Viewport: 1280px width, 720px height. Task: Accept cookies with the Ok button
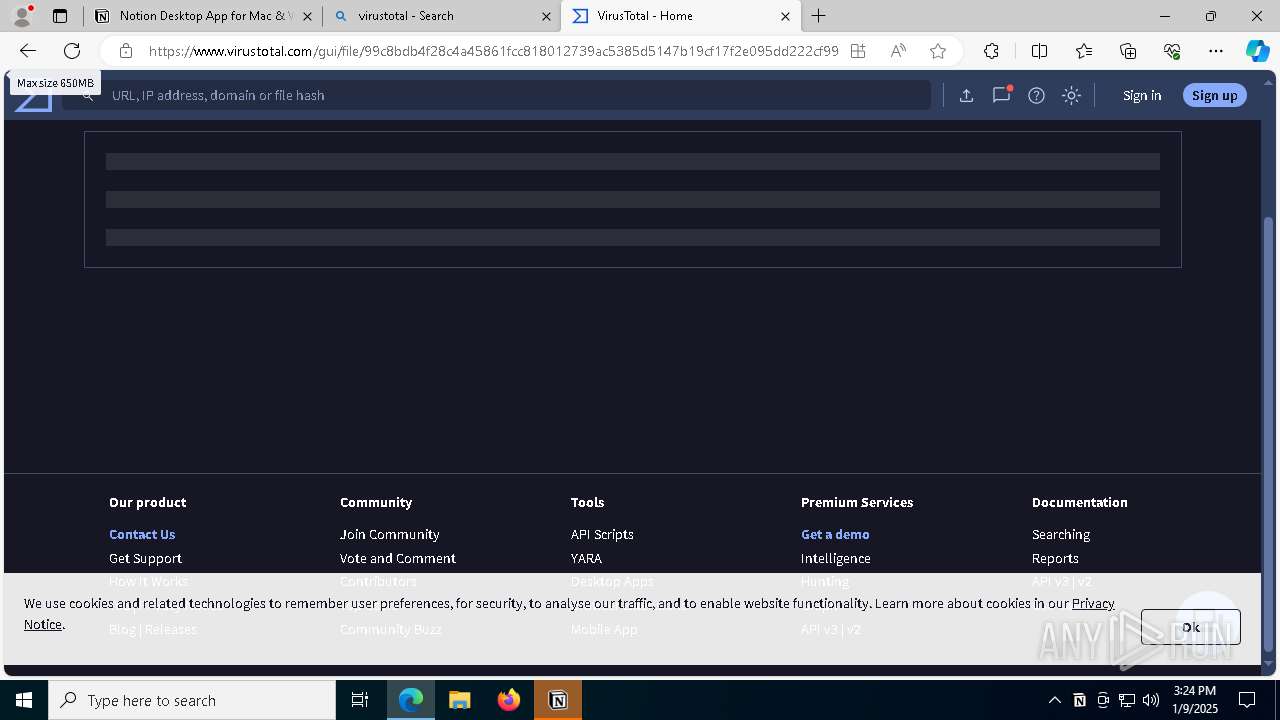coord(1191,627)
